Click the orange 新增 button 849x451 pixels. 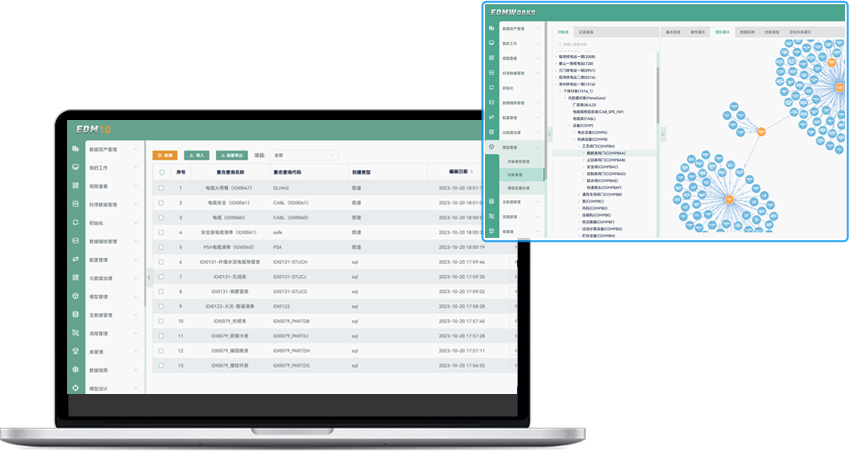(165, 155)
